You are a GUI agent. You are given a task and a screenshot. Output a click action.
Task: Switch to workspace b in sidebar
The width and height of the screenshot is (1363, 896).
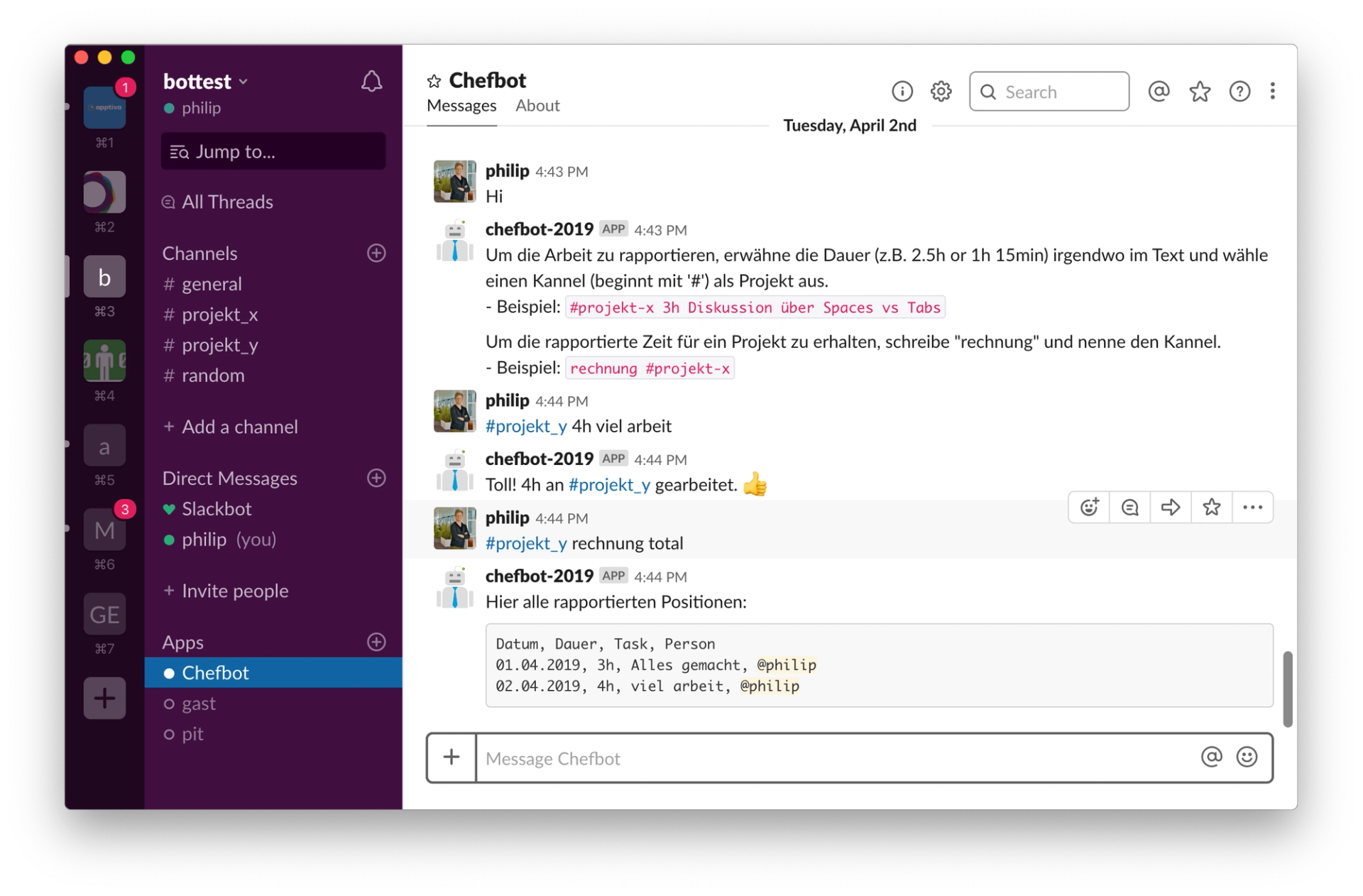pyautogui.click(x=104, y=277)
